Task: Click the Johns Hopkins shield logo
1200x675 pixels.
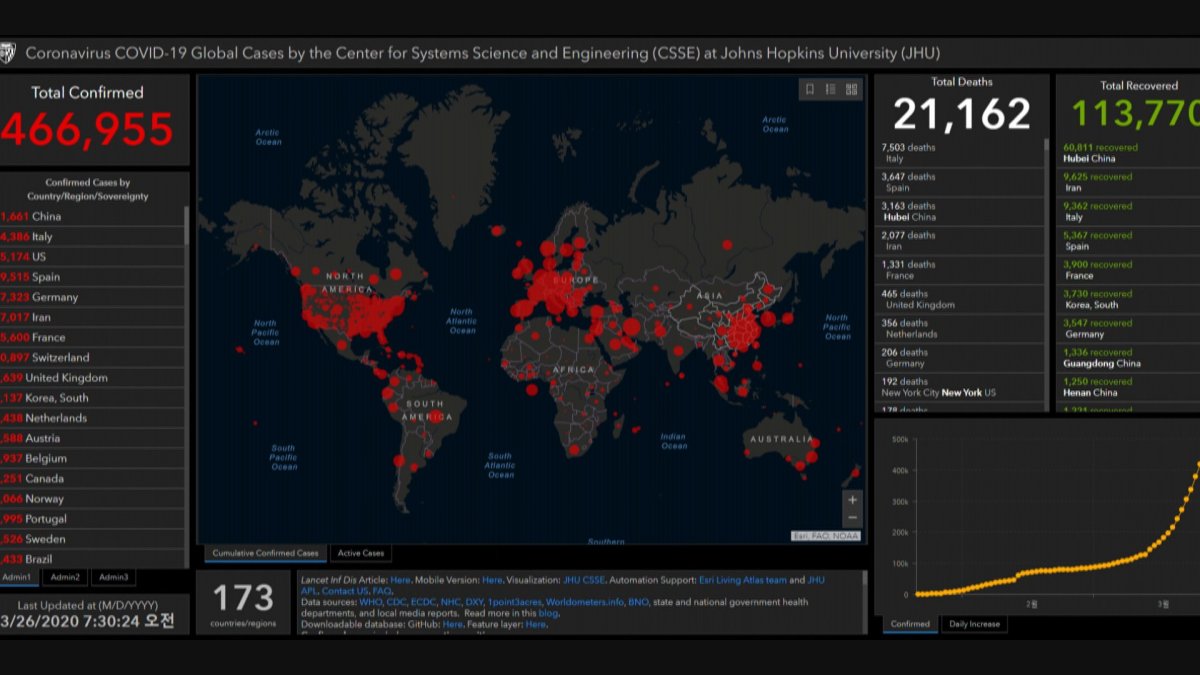Action: [8, 53]
